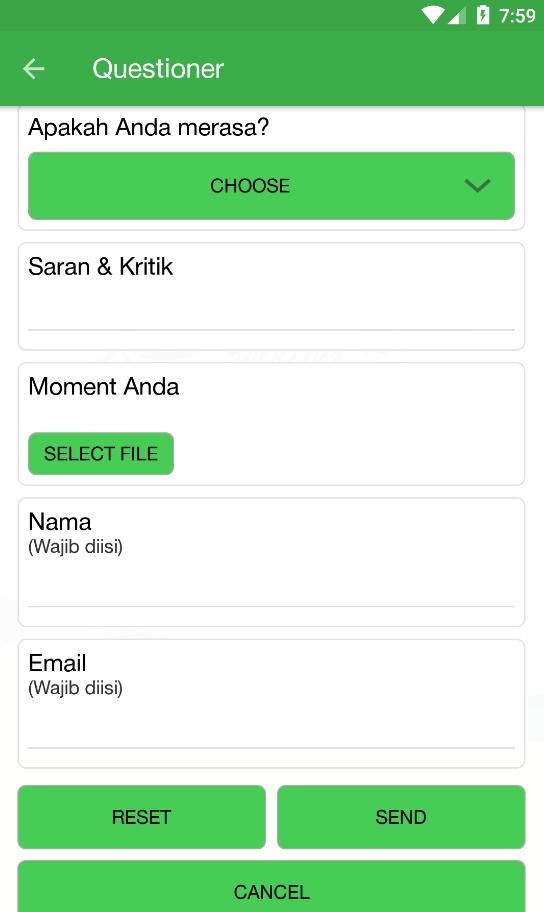The image size is (544, 912).
Task: Tap the 7:59 clock in status bar
Action: pos(517,16)
